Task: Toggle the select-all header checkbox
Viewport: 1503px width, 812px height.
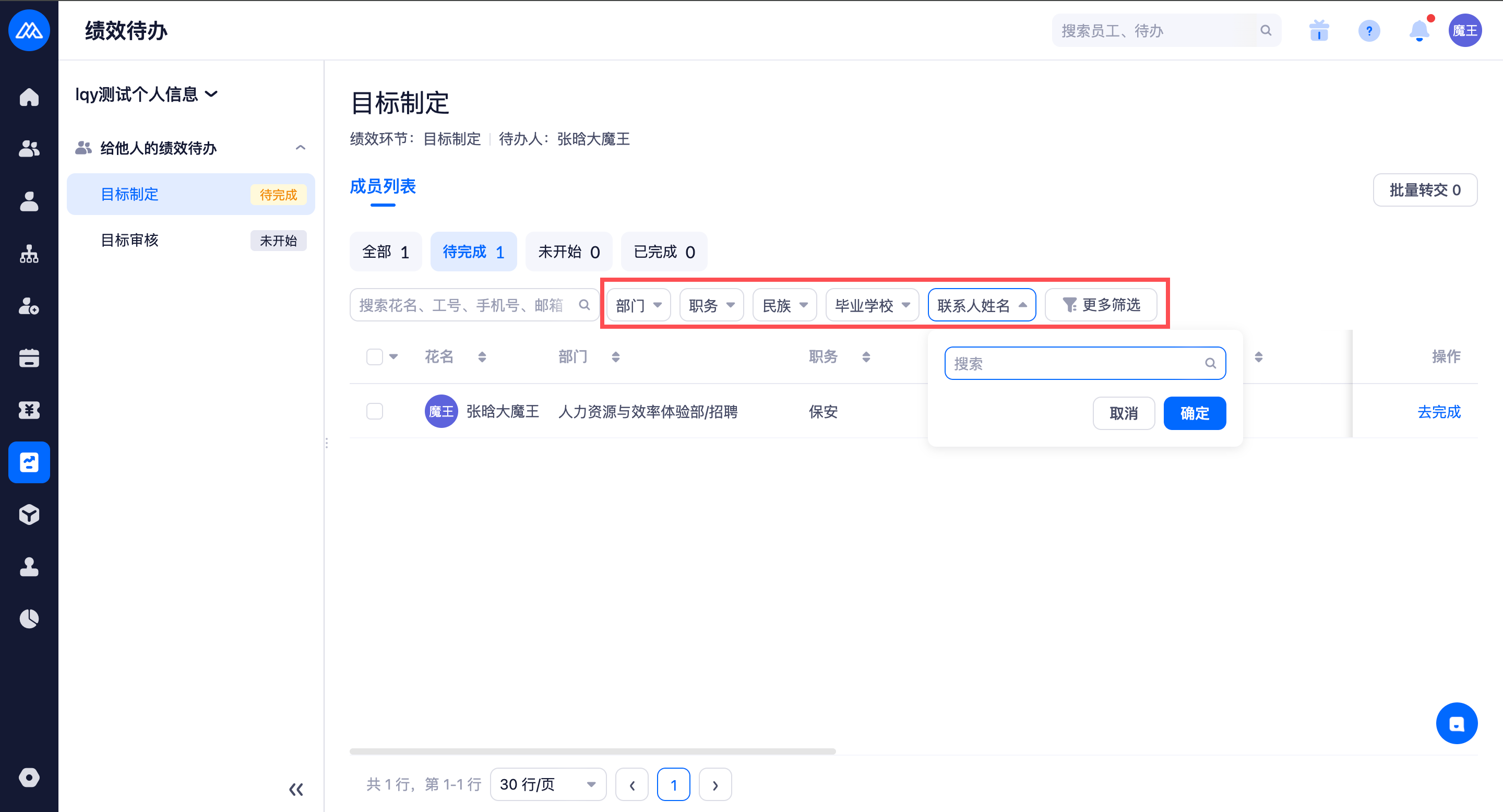Action: tap(374, 356)
